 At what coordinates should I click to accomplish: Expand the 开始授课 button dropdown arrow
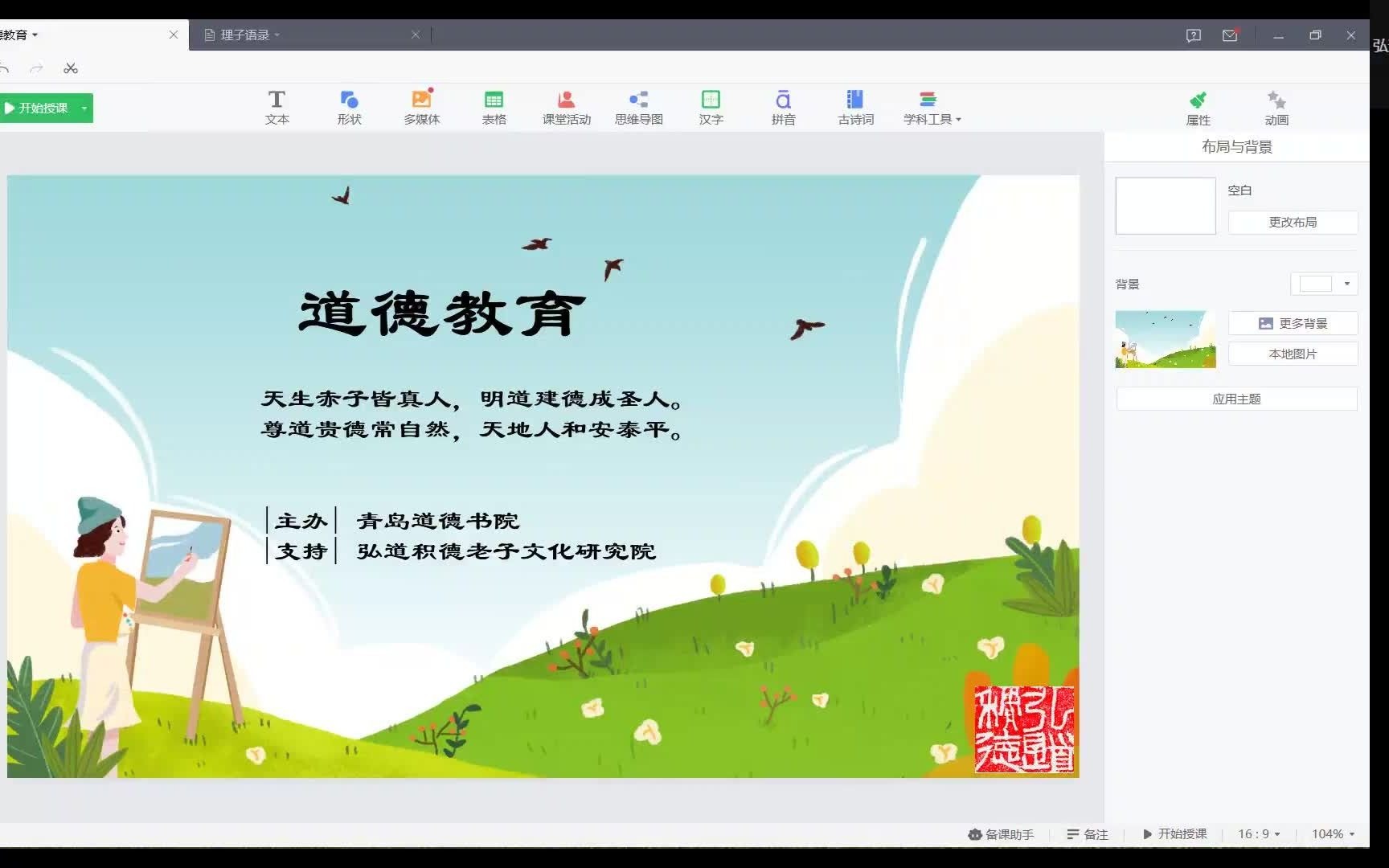click(x=84, y=108)
